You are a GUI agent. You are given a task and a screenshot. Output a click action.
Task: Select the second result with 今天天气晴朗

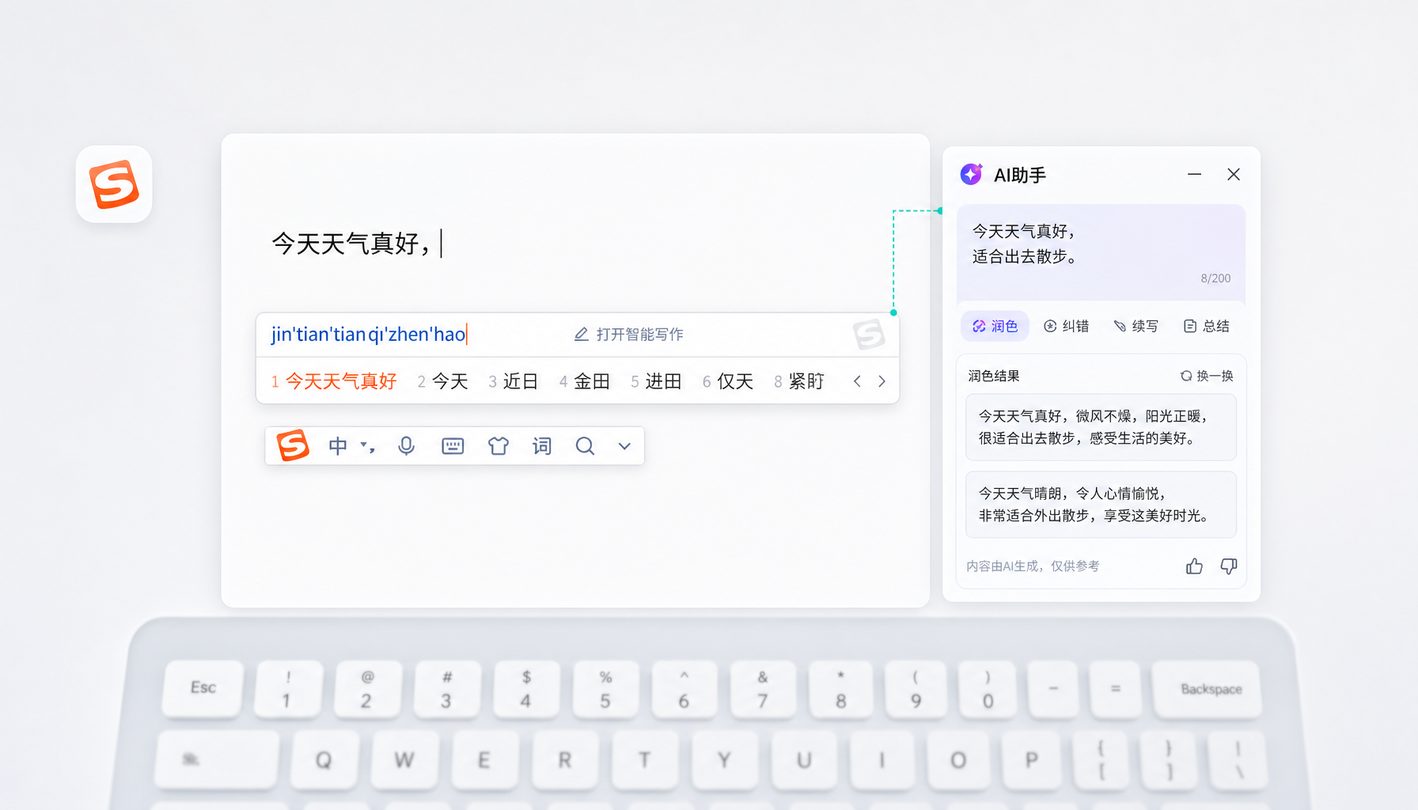(x=1101, y=505)
